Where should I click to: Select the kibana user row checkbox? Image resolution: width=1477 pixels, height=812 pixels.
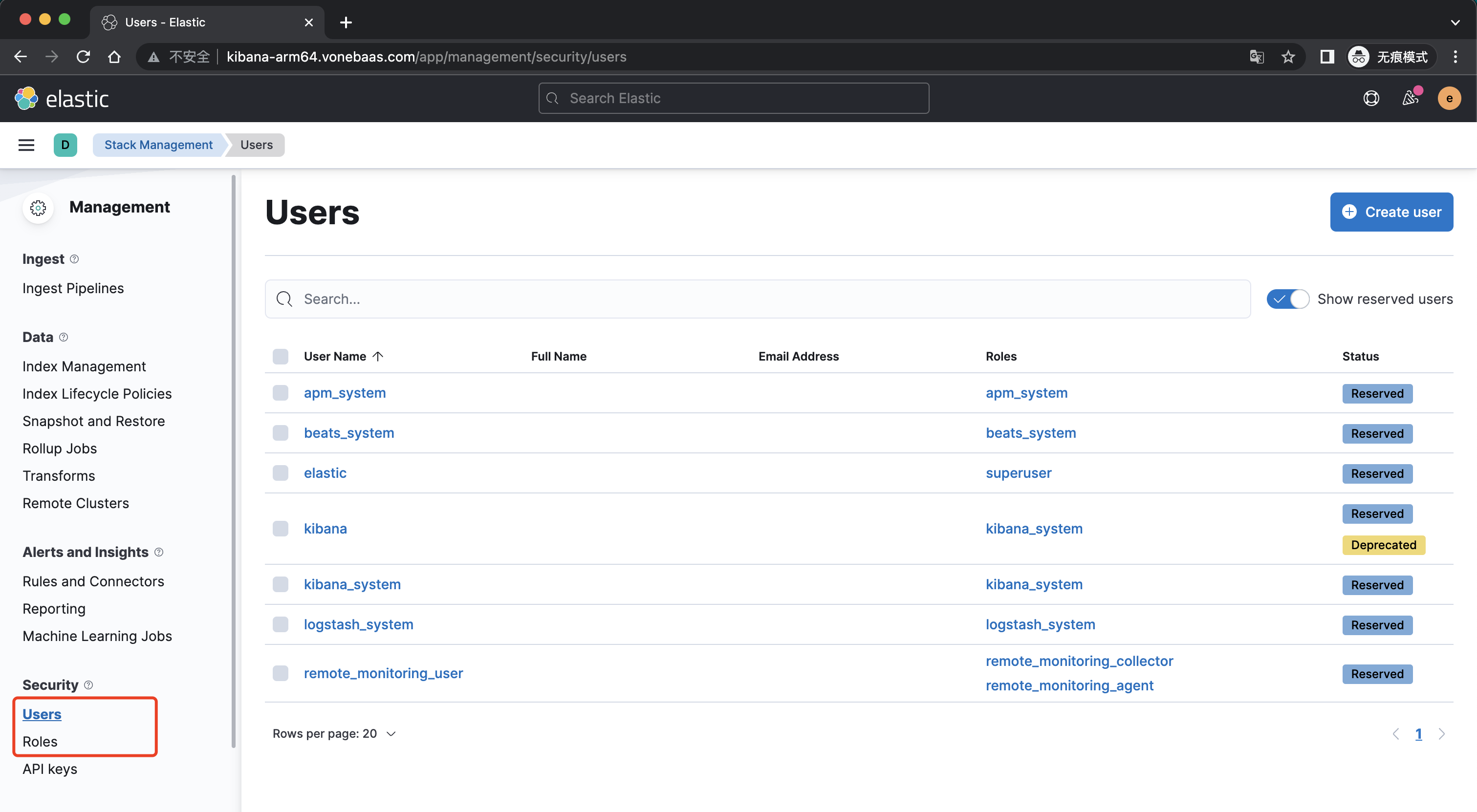point(281,529)
